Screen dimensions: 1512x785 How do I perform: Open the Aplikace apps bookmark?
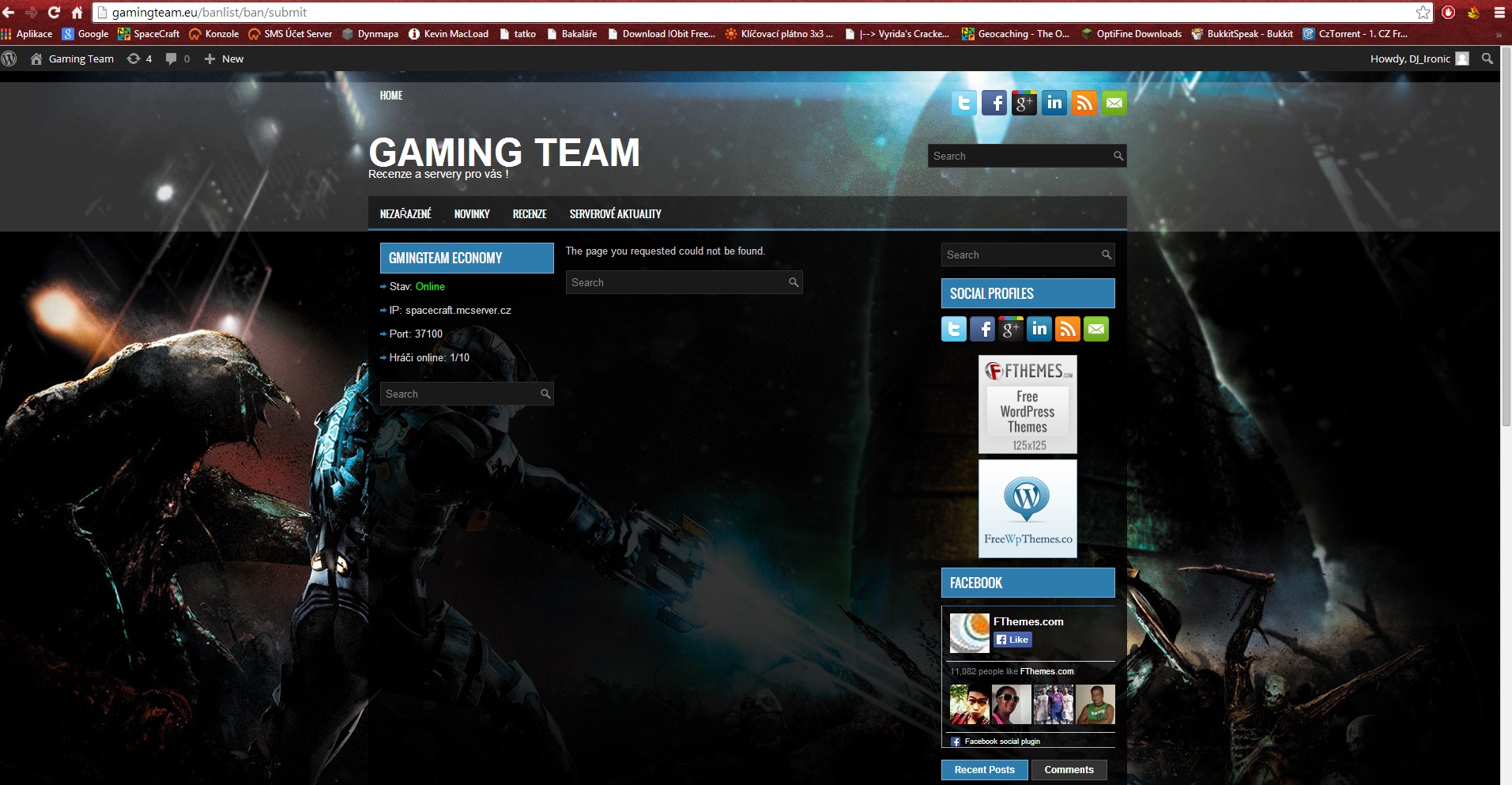27,34
